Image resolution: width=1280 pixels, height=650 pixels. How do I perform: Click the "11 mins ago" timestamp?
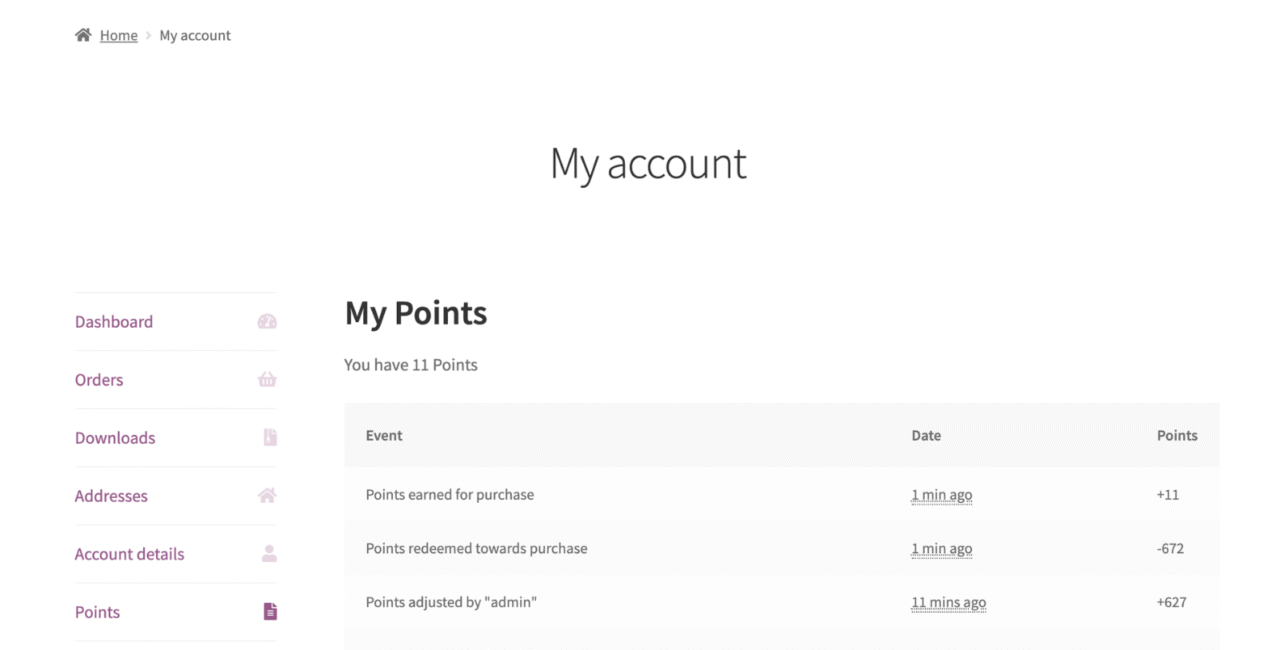click(x=948, y=603)
